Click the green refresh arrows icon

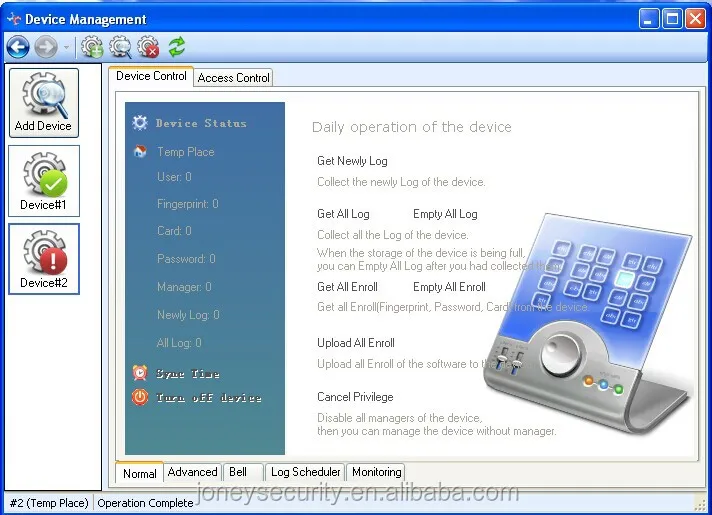click(x=177, y=46)
